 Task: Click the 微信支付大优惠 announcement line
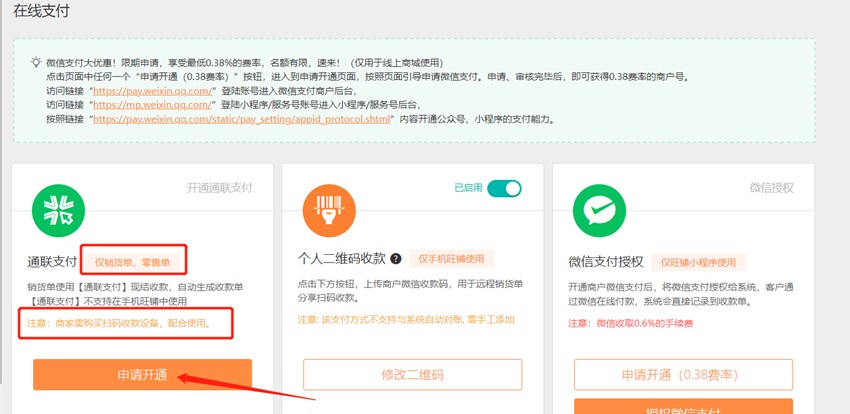point(245,62)
